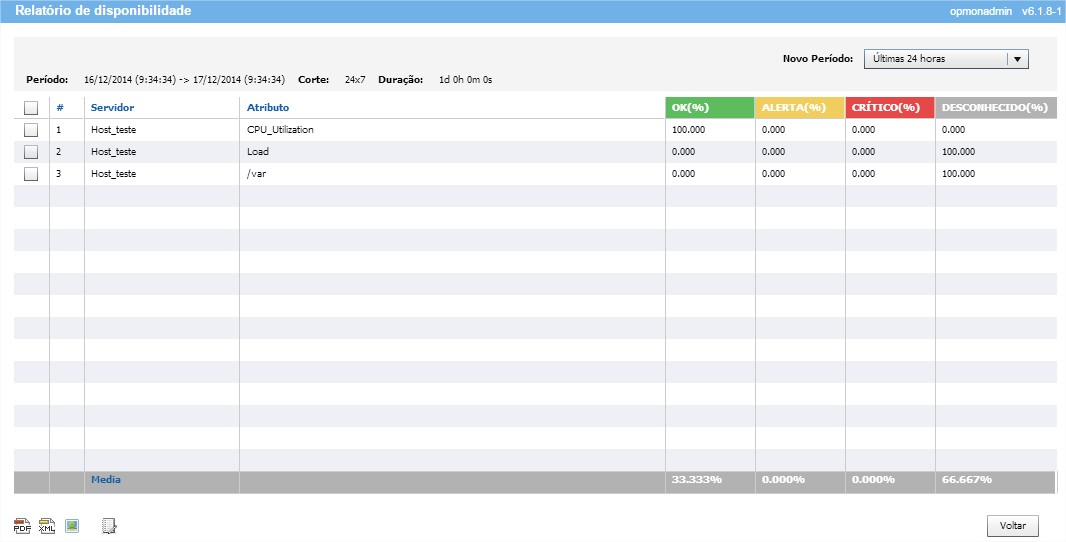1066x542 pixels.
Task: Check the box for CPU_Utilization row
Action: click(x=31, y=130)
